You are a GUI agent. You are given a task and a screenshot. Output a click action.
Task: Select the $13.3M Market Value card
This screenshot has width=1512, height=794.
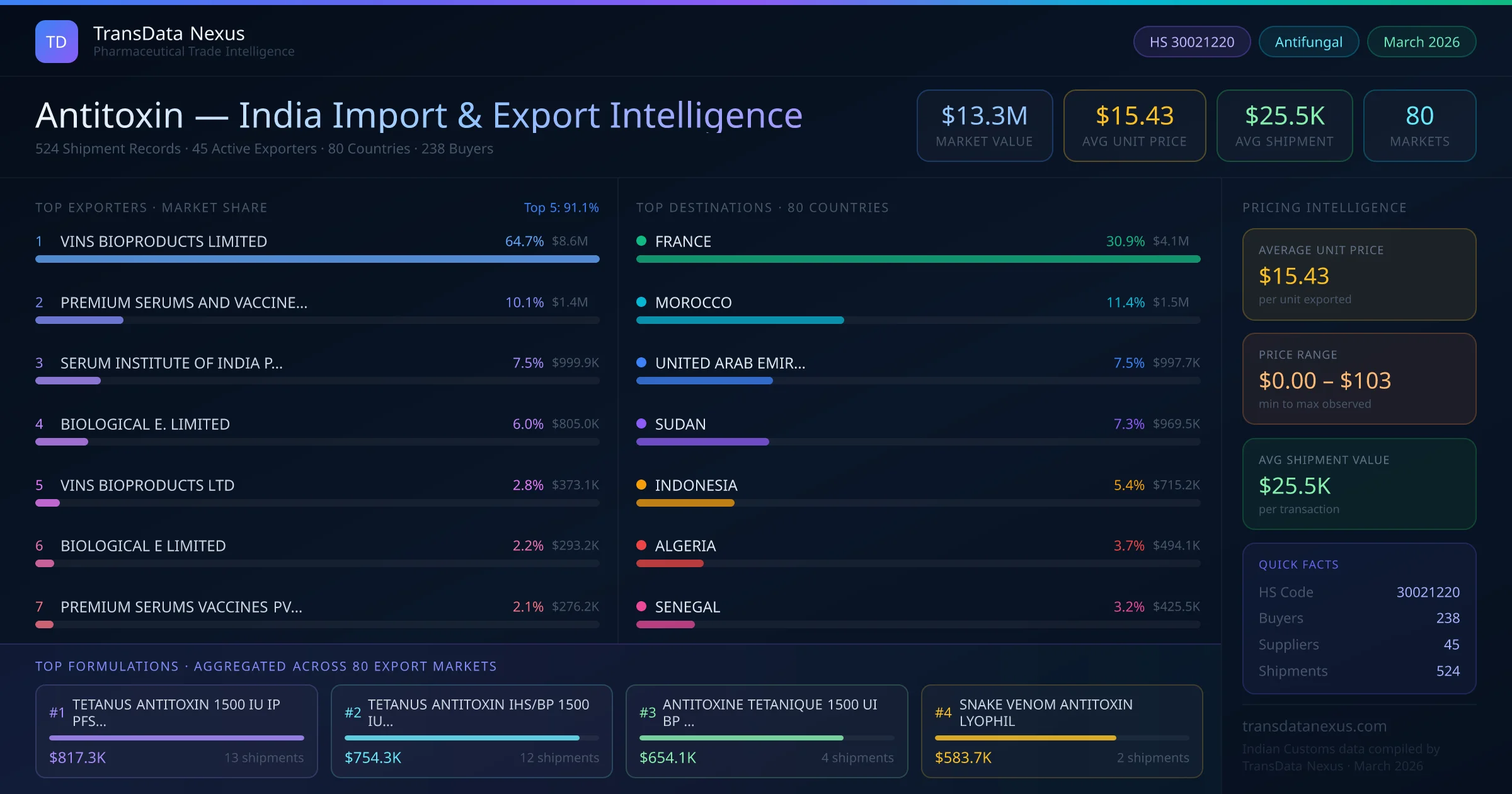[984, 125]
